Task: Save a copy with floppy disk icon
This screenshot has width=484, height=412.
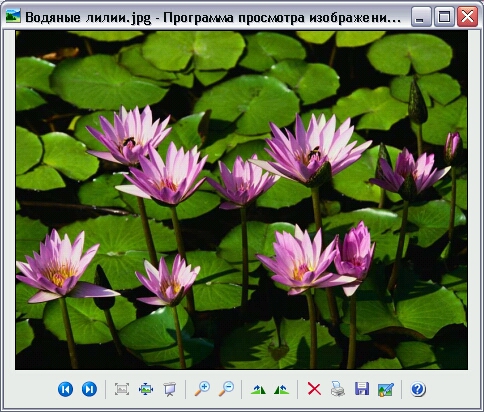Action: 362,389
